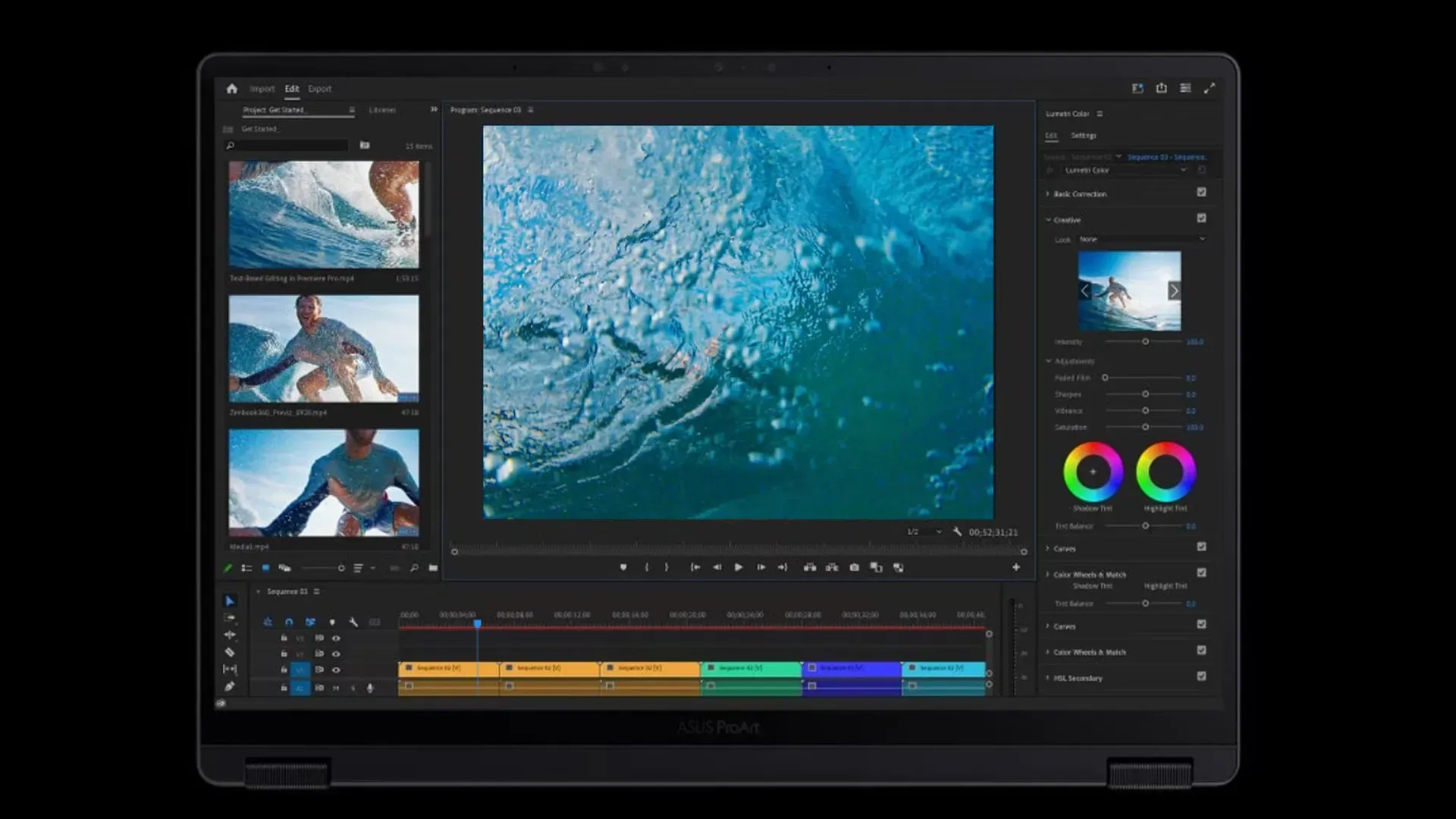Viewport: 1456px width, 819px height.
Task: Select the Selection tool in the timeline toolbar
Action: coord(231,601)
